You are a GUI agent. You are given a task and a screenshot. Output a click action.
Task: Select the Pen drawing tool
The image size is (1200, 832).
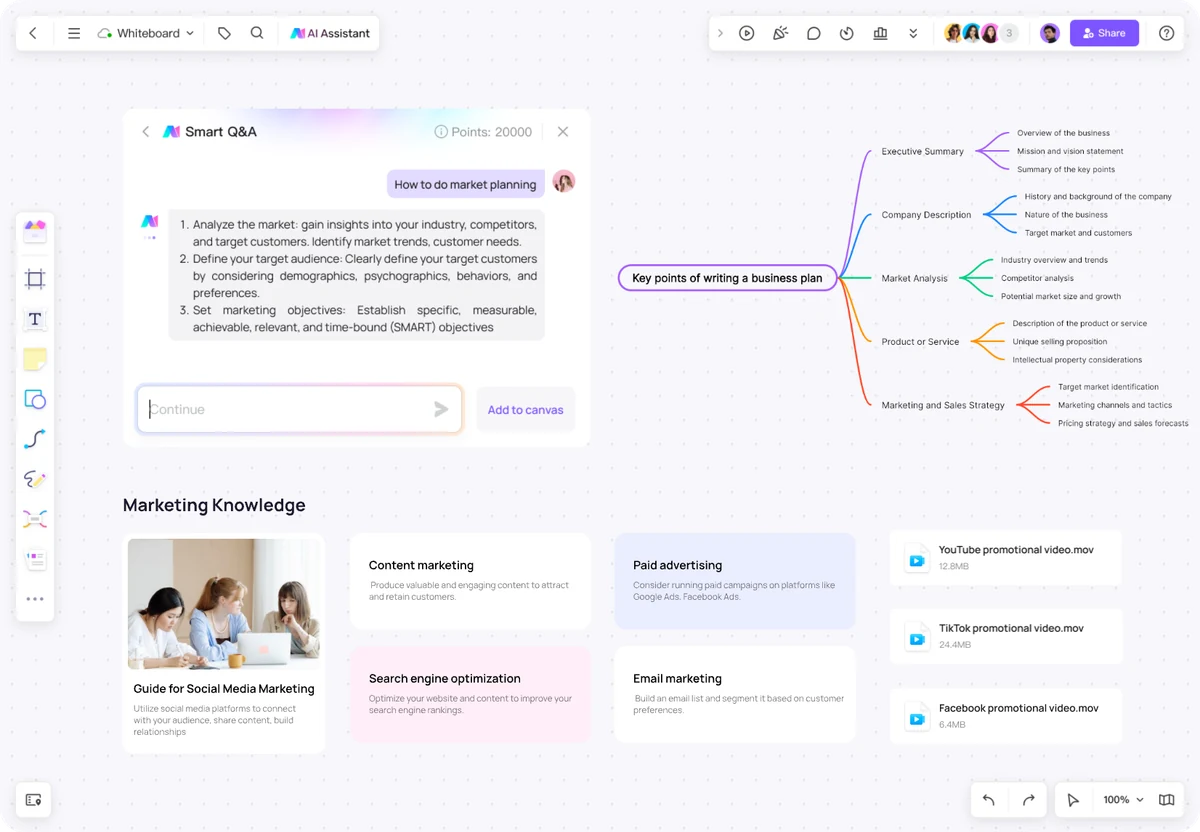tap(35, 479)
